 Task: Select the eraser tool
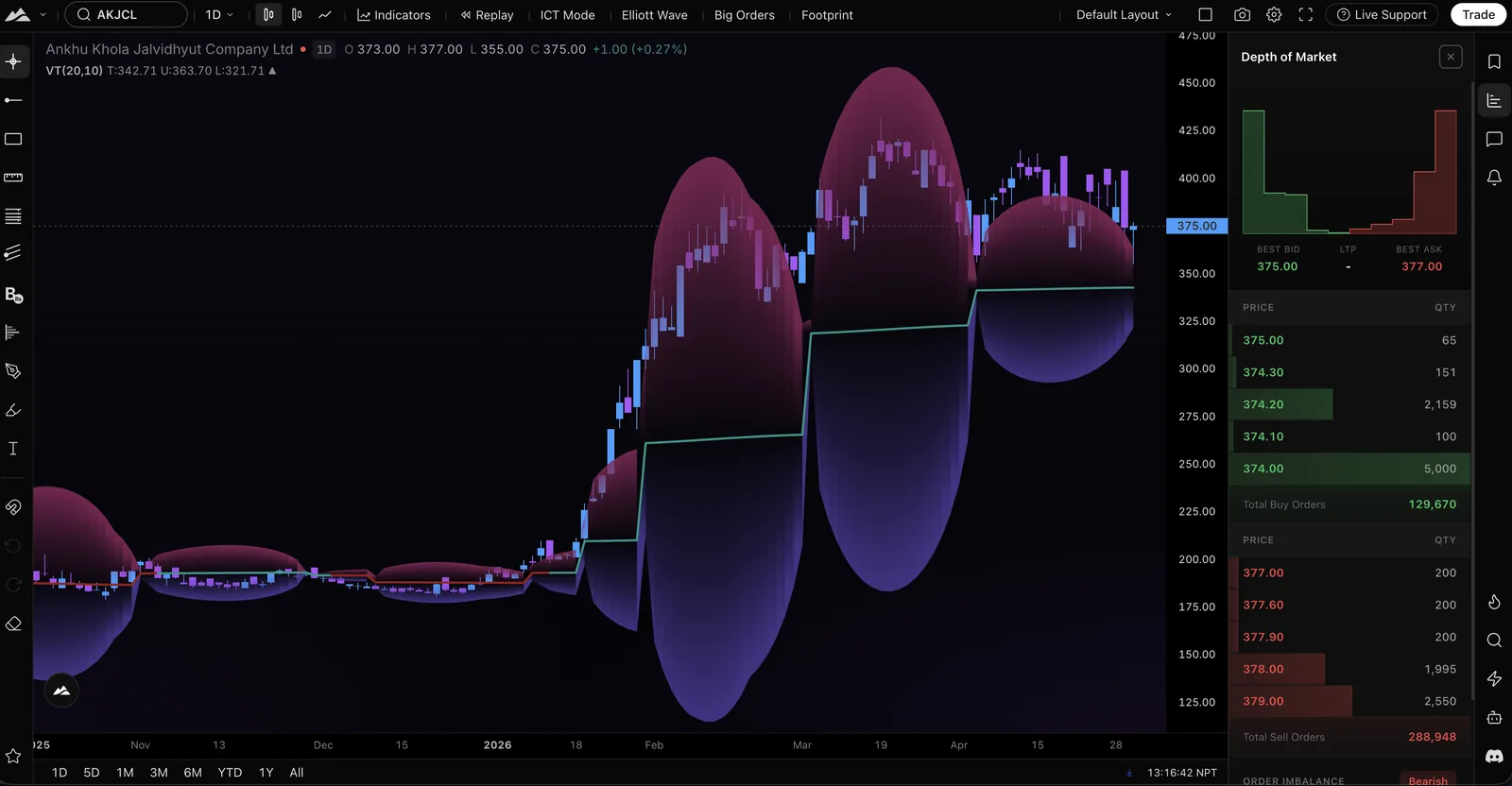coord(13,624)
